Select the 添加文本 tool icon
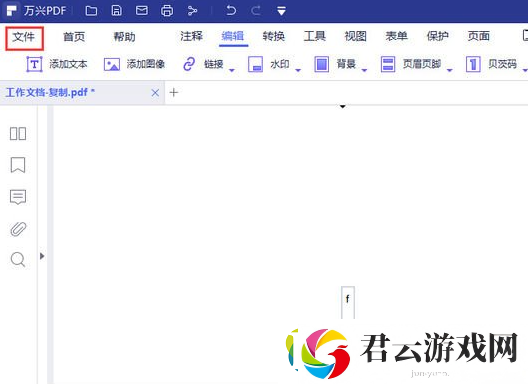The image size is (528, 384). pyautogui.click(x=34, y=64)
